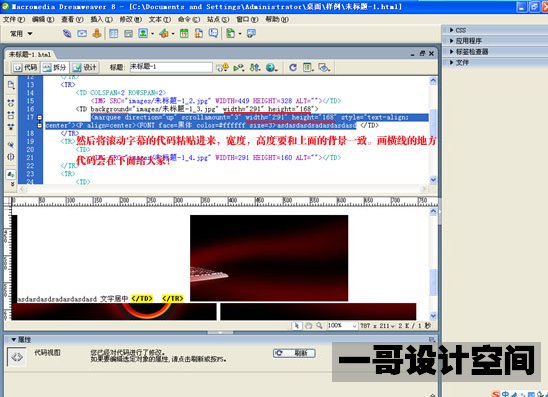Switch to 拆分 (Split) view
This screenshot has height=397, width=548.
click(x=55, y=67)
